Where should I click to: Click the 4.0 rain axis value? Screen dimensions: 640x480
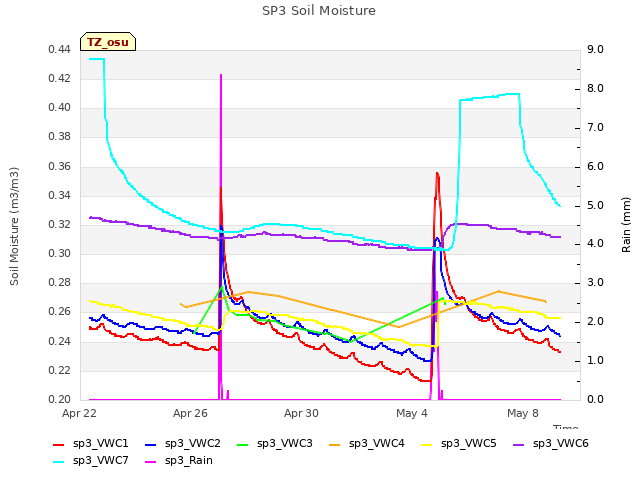596,244
